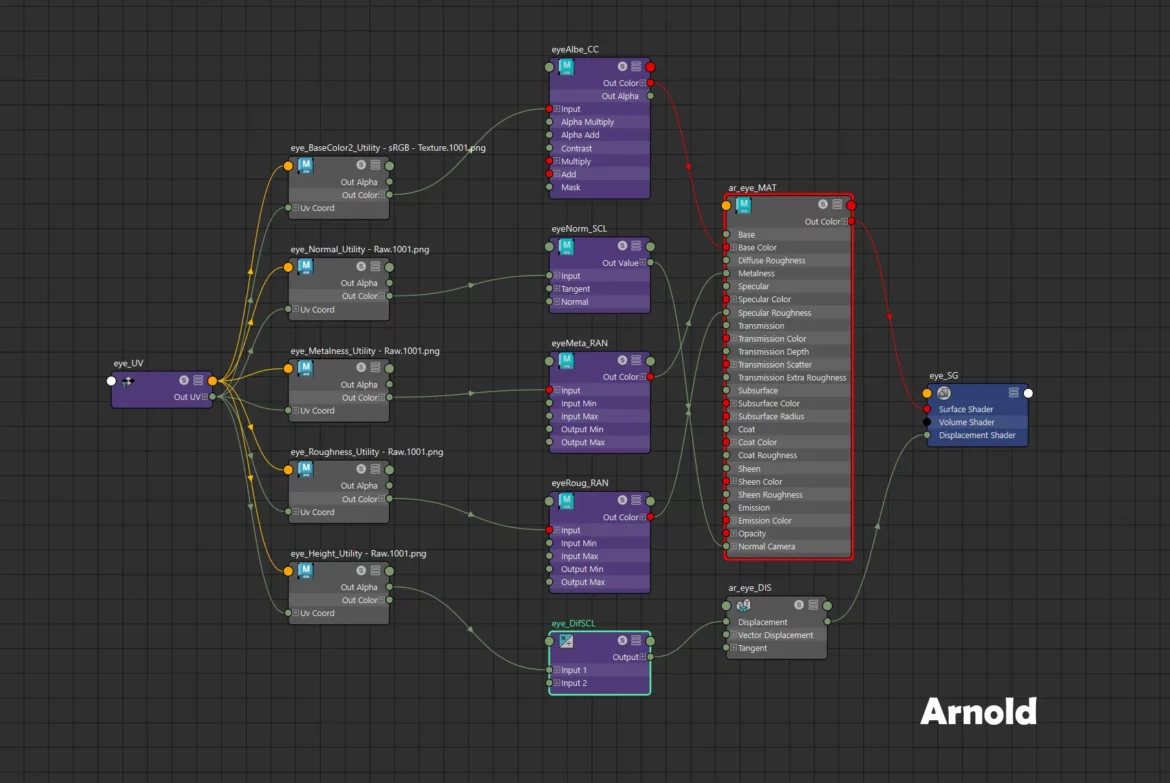1170x783 pixels.
Task: Toggle solo button on eyeMeta_RAN node
Action: (621, 360)
